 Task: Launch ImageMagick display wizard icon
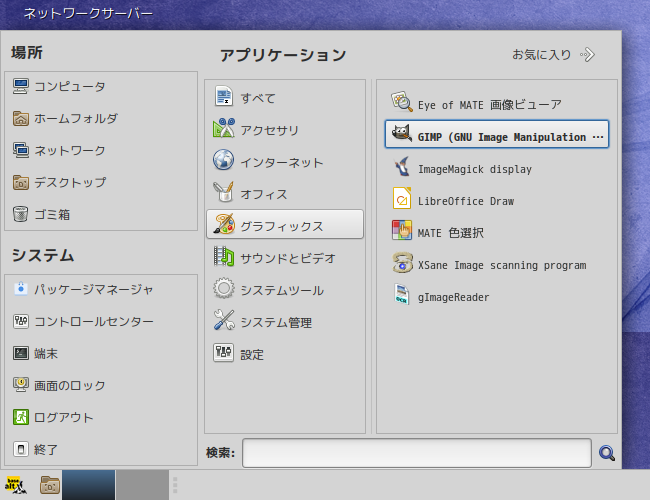(x=402, y=166)
